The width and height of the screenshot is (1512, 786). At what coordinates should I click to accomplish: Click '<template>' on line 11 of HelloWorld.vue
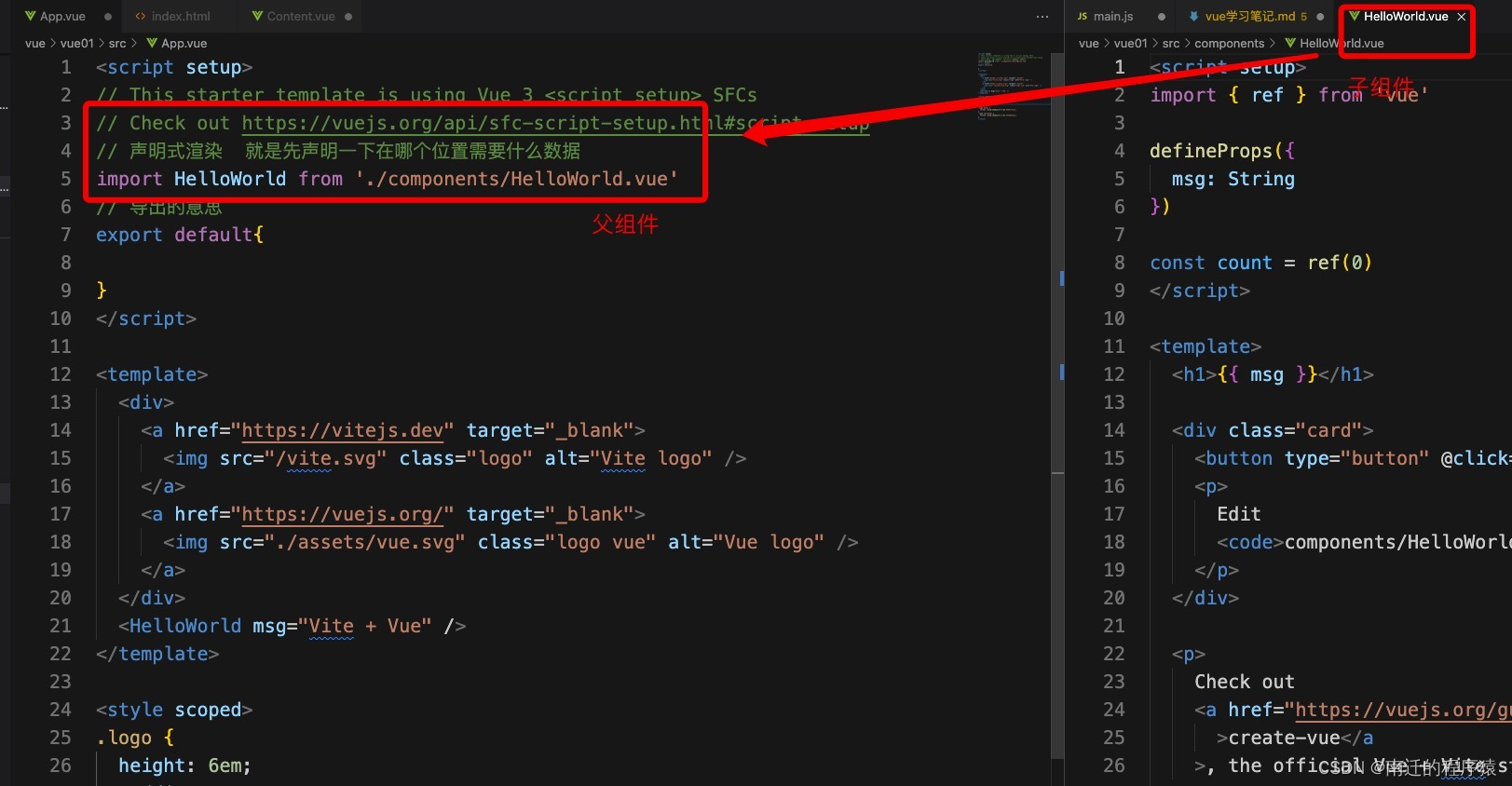pyautogui.click(x=1206, y=346)
